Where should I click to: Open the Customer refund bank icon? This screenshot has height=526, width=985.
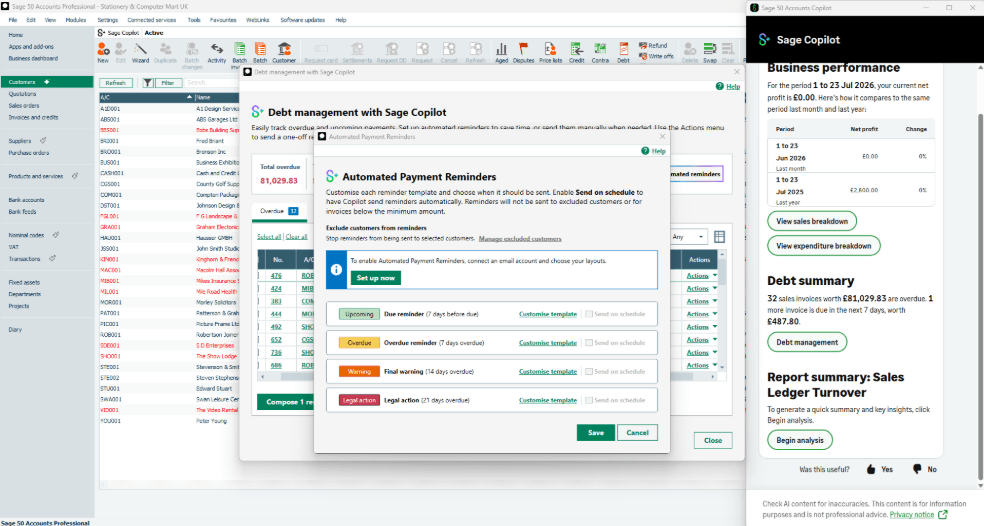click(x=284, y=52)
